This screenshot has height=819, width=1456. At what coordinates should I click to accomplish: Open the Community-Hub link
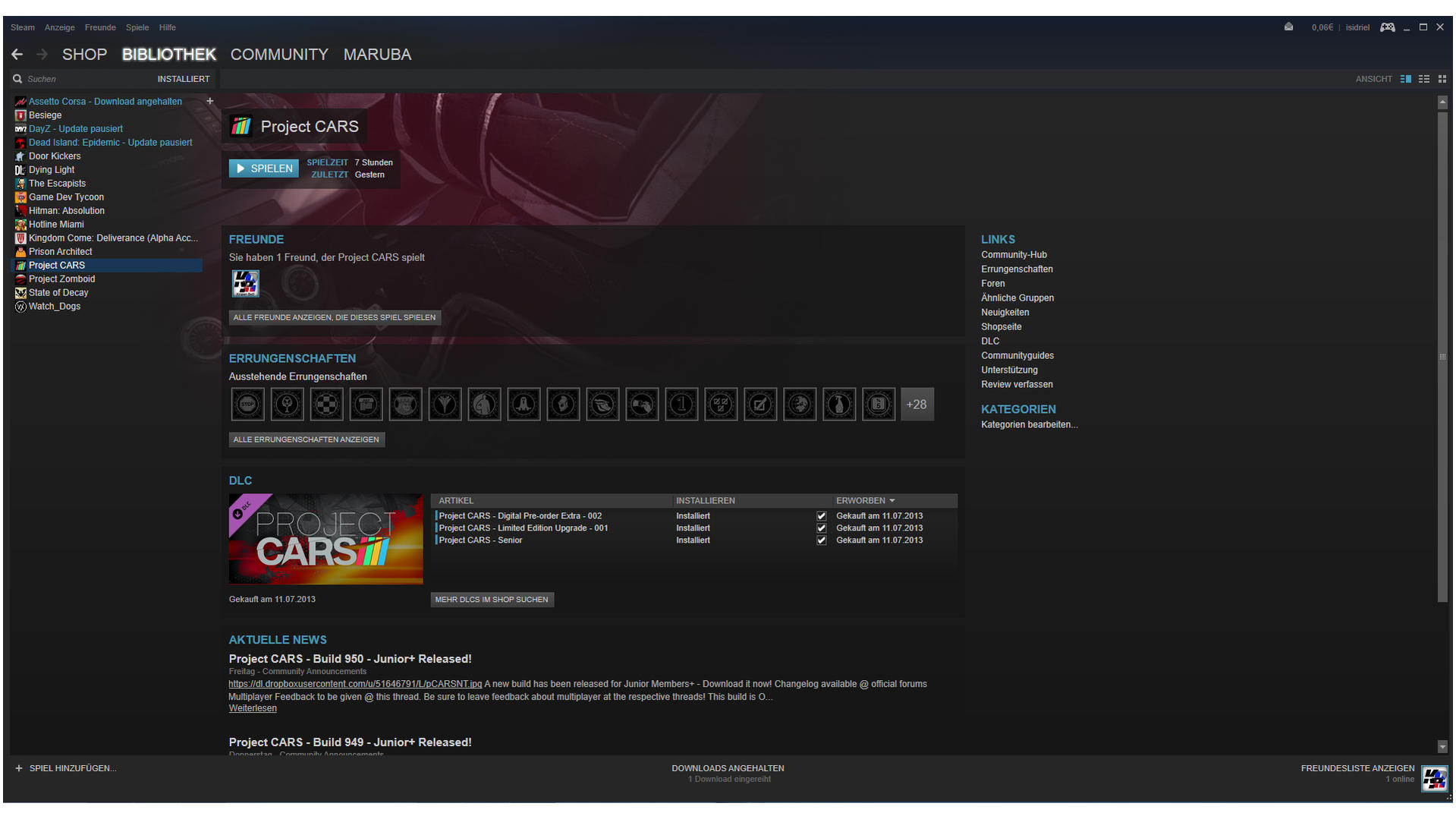tap(1014, 255)
